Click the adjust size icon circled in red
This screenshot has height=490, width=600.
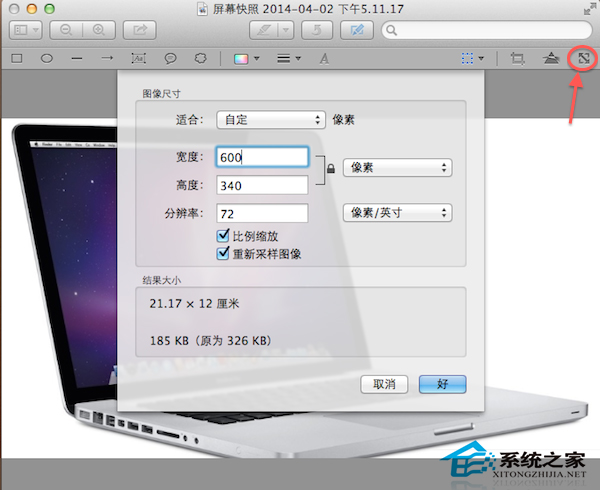580,59
